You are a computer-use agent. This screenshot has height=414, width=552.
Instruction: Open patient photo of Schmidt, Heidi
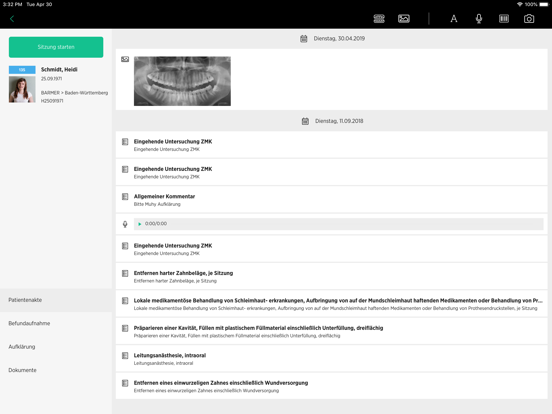[22, 89]
